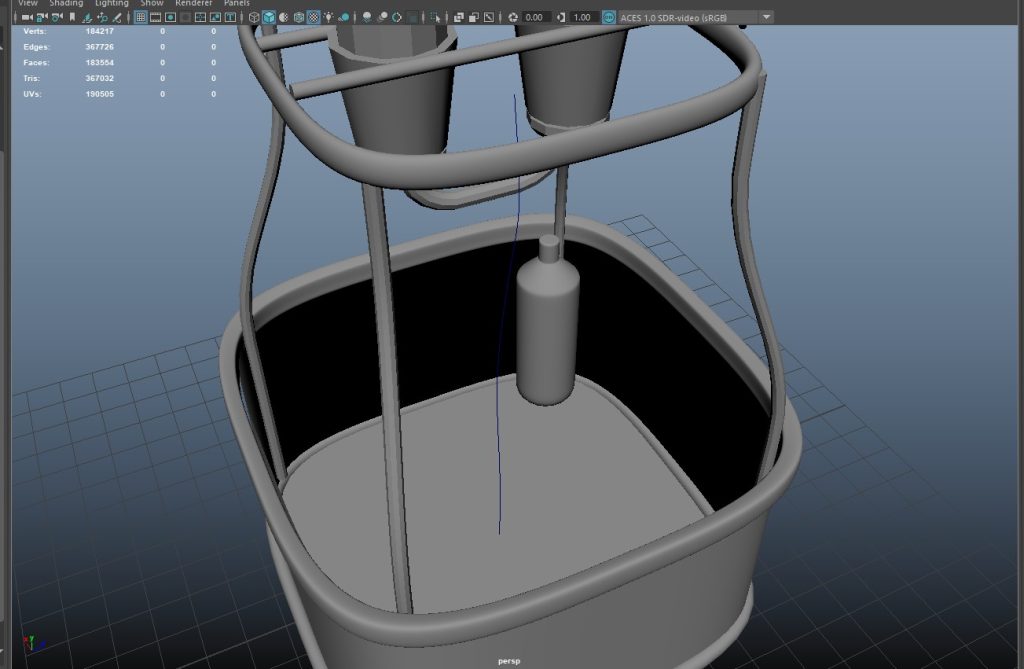This screenshot has height=669, width=1024.
Task: Click the Faces label in heads-up display
Action: pyautogui.click(x=36, y=63)
